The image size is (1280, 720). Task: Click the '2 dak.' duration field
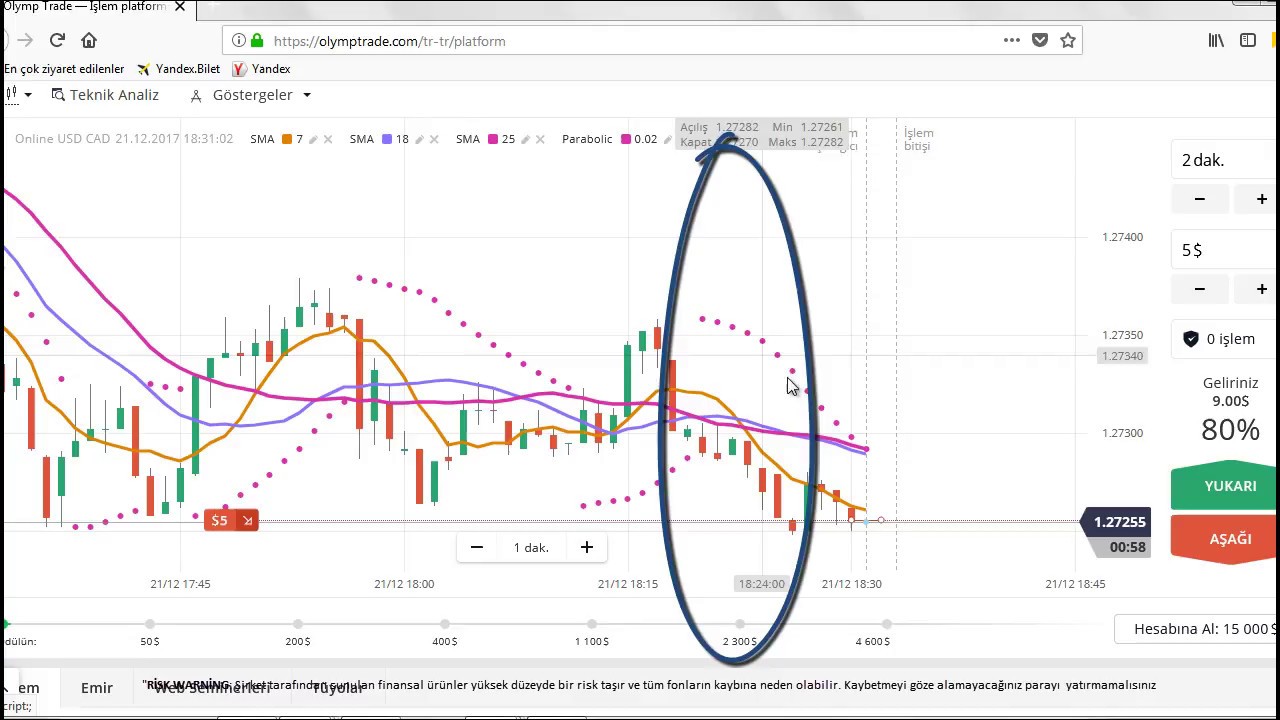[1225, 160]
